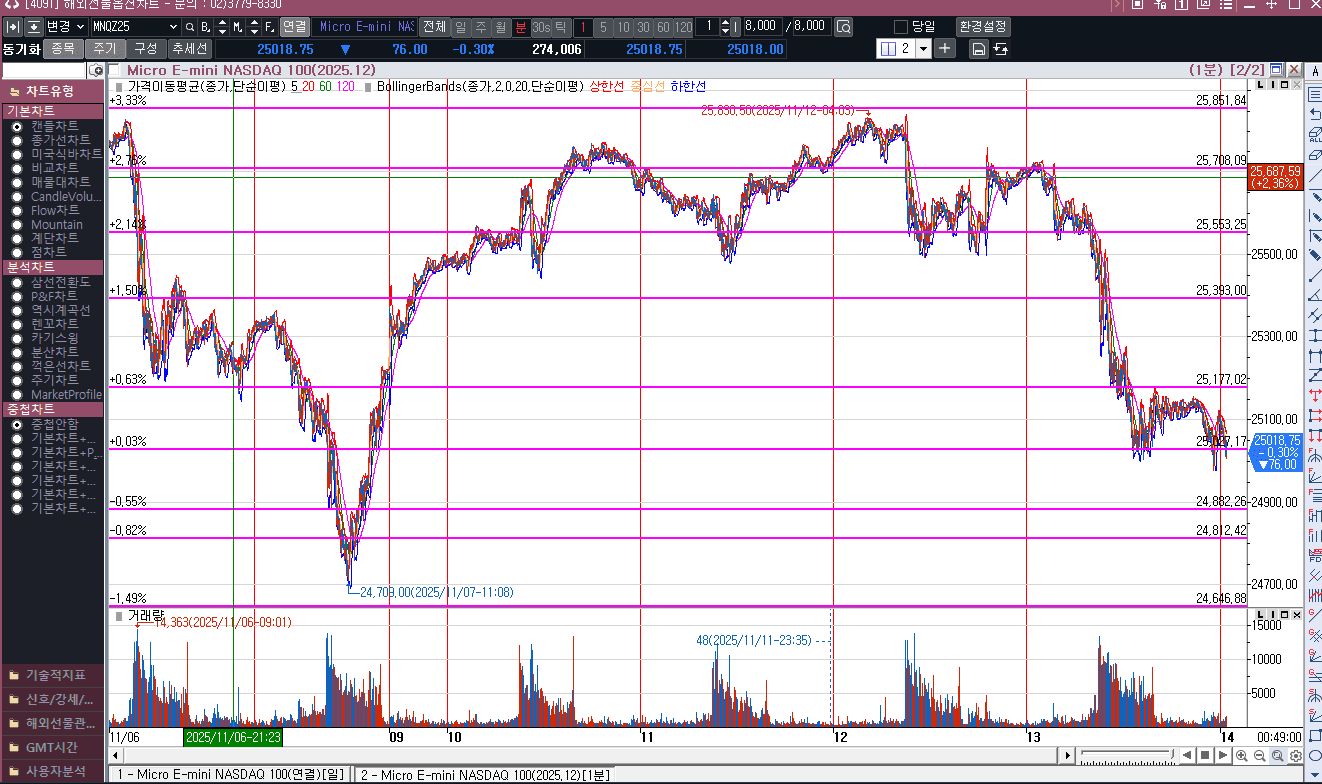Click the symbol search magnifier icon
Viewport: 1322px width, 784px height.
click(x=189, y=27)
